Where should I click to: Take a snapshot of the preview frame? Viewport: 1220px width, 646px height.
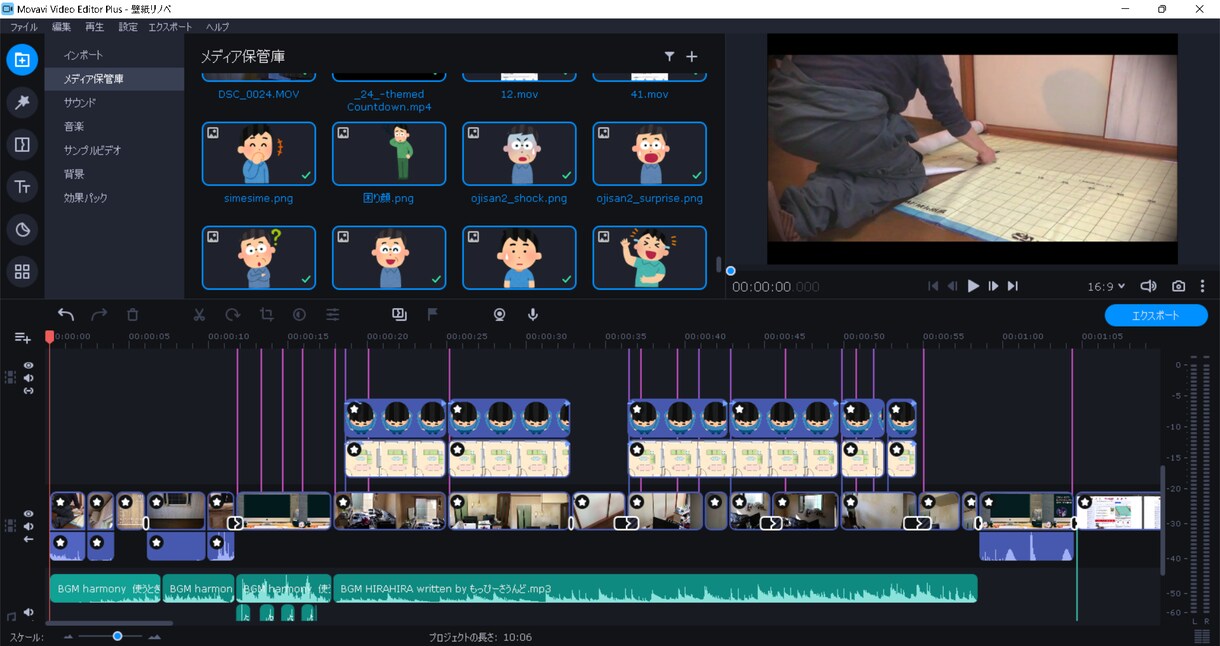(x=1178, y=286)
